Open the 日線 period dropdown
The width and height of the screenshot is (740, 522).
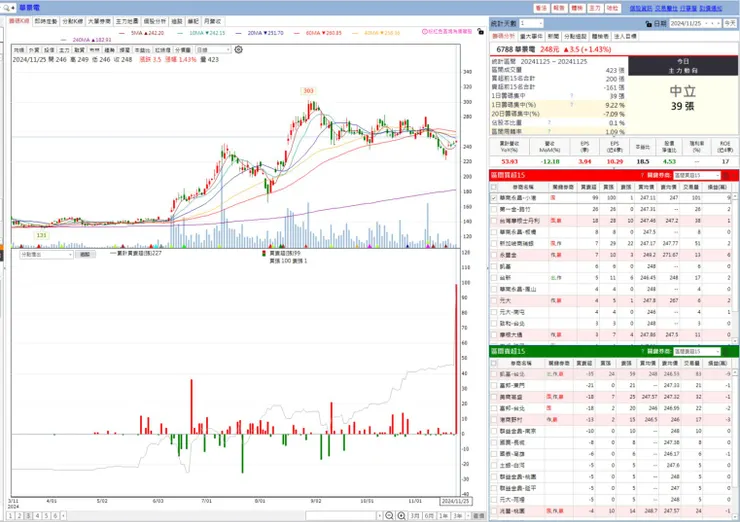(213, 50)
